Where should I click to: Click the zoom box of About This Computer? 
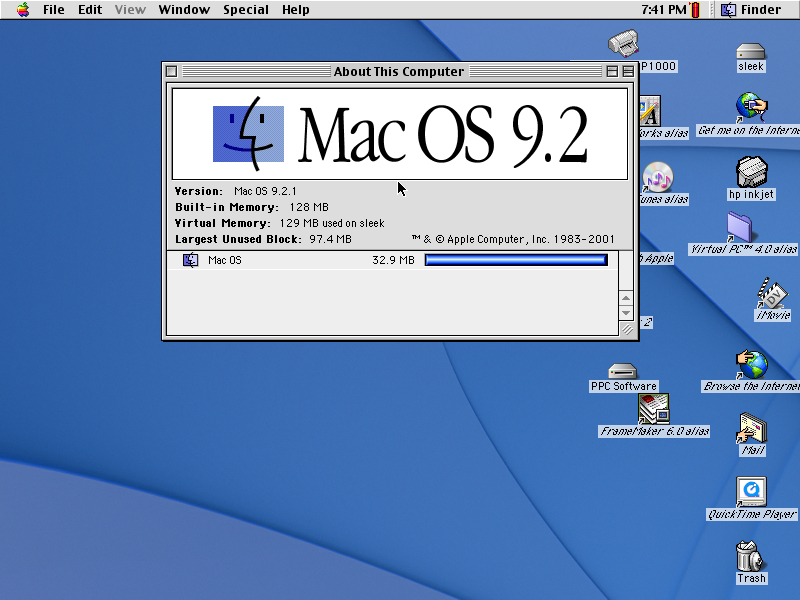coord(612,71)
